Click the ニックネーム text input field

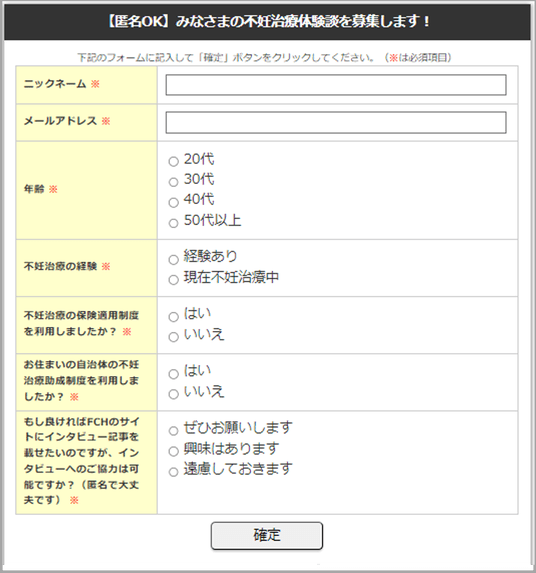(x=336, y=85)
